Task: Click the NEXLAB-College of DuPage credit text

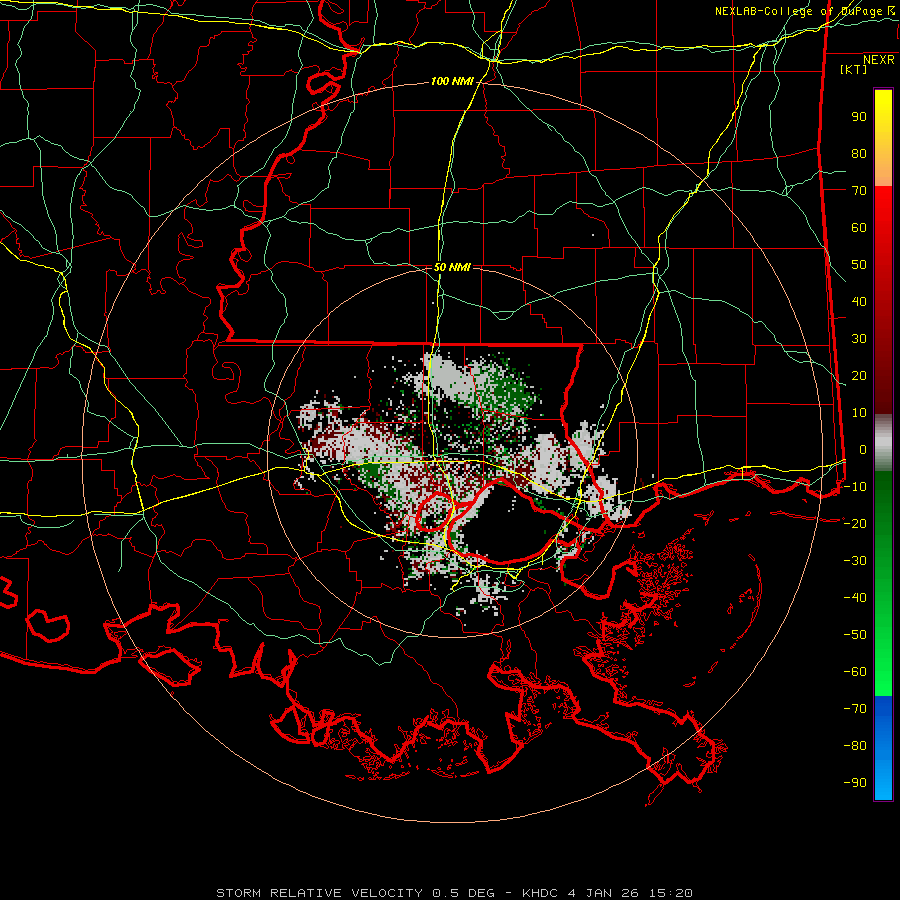Action: click(x=804, y=11)
